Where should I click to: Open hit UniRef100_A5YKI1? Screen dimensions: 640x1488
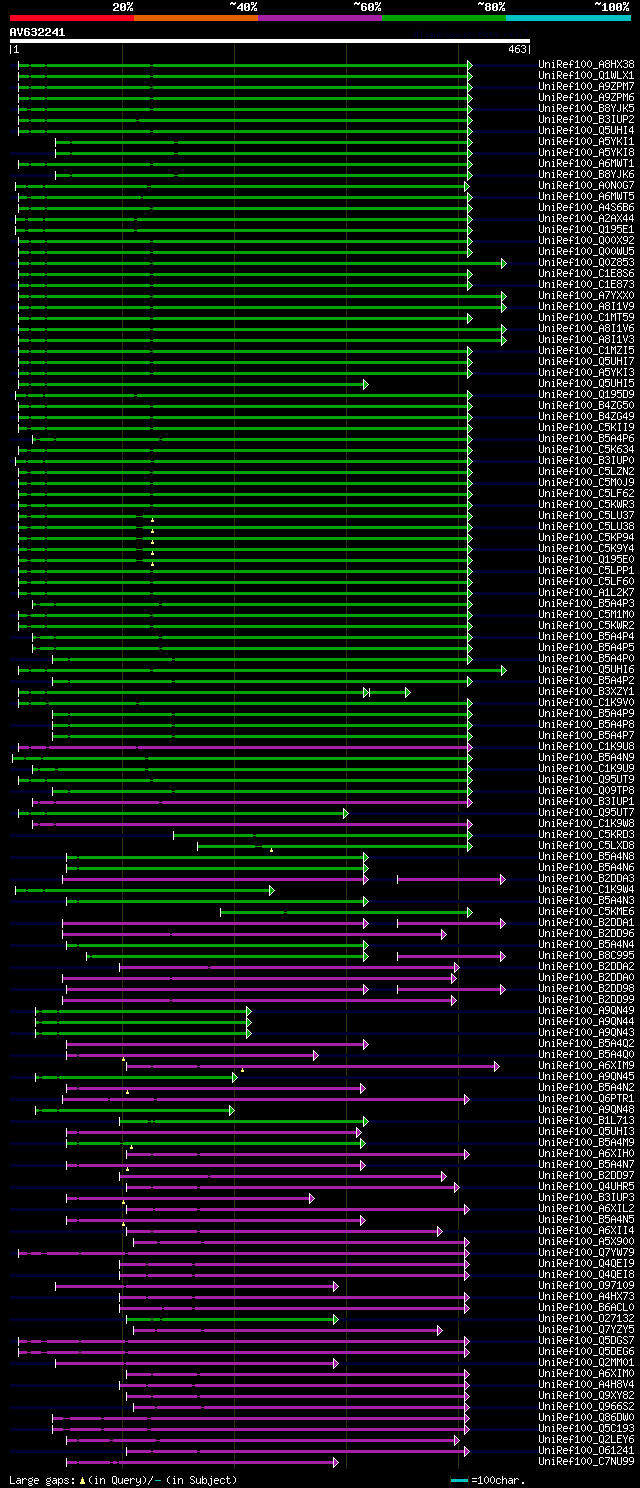pyautogui.click(x=586, y=141)
